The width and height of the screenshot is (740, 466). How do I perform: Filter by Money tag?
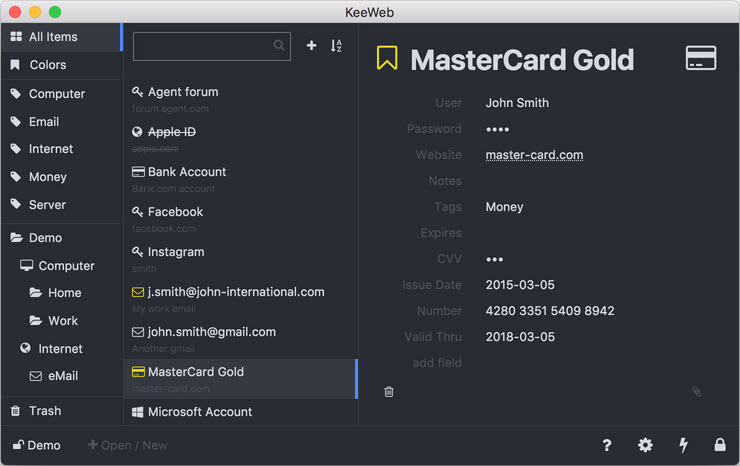(x=61, y=177)
